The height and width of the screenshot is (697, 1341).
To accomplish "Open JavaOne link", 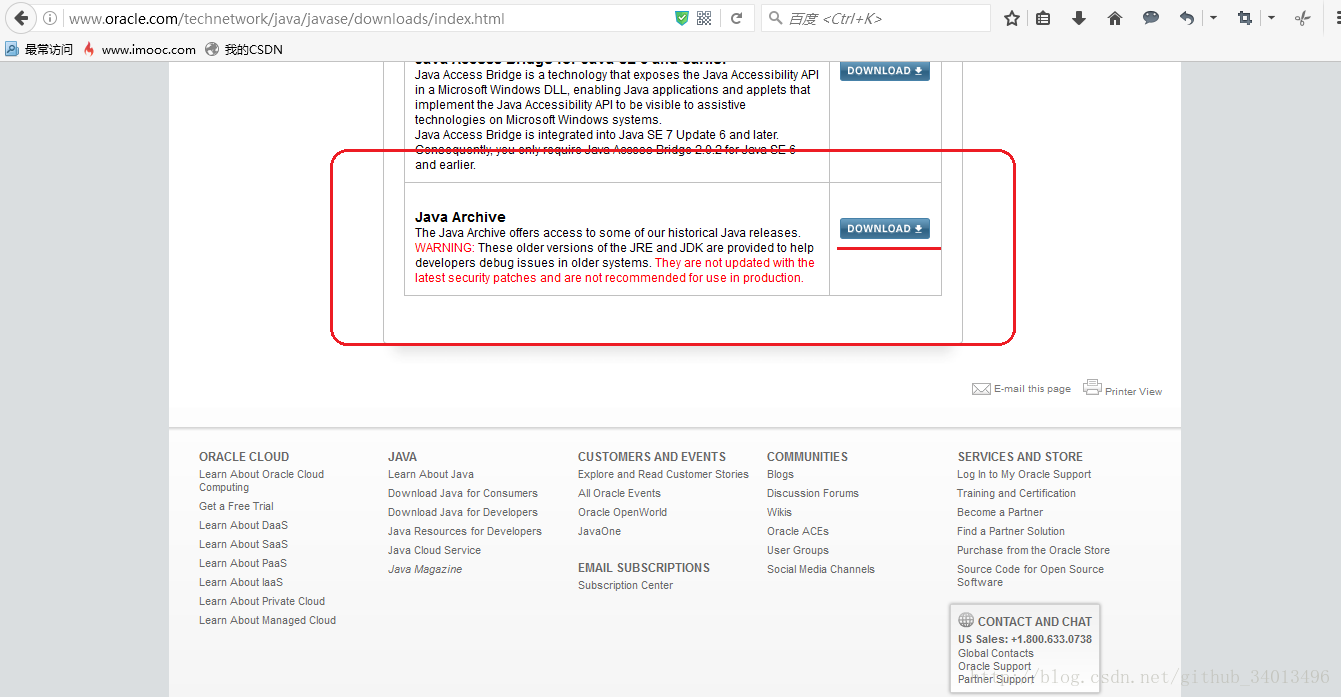I will (x=599, y=532).
